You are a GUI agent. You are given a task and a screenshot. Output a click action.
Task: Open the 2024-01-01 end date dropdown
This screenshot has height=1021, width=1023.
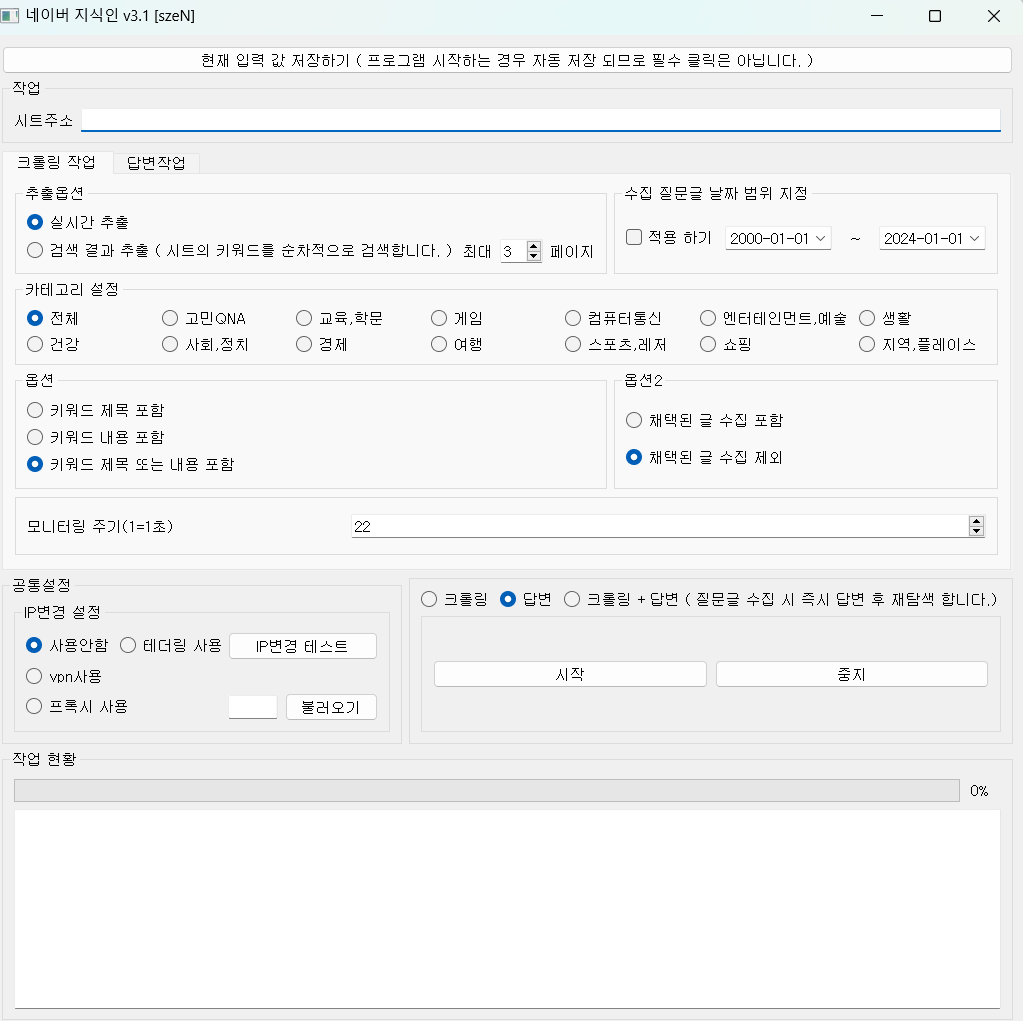(x=932, y=239)
